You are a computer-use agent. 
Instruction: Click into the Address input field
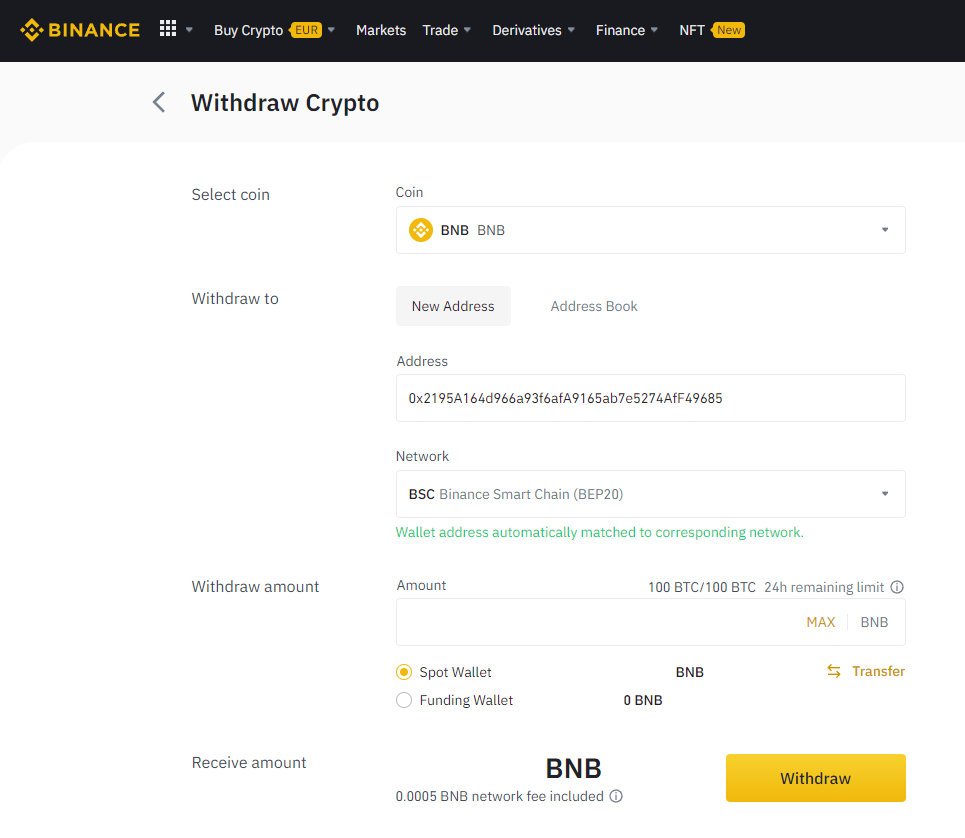[x=651, y=398]
